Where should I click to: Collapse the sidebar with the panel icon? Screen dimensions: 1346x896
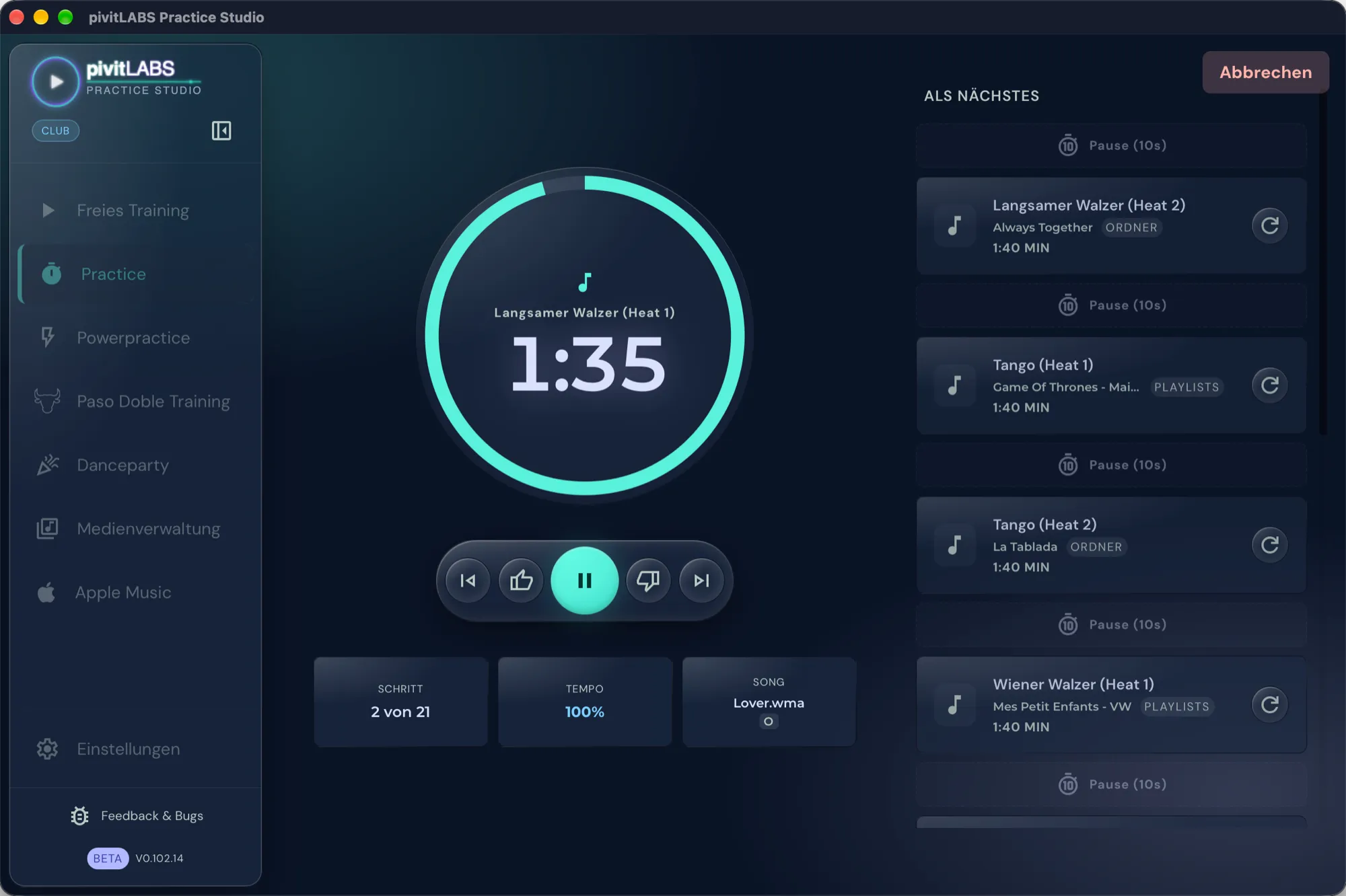(221, 130)
